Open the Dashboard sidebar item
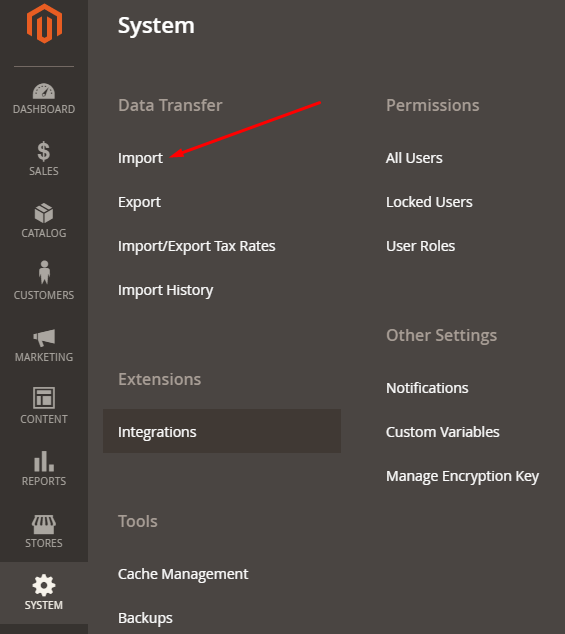 pos(44,99)
